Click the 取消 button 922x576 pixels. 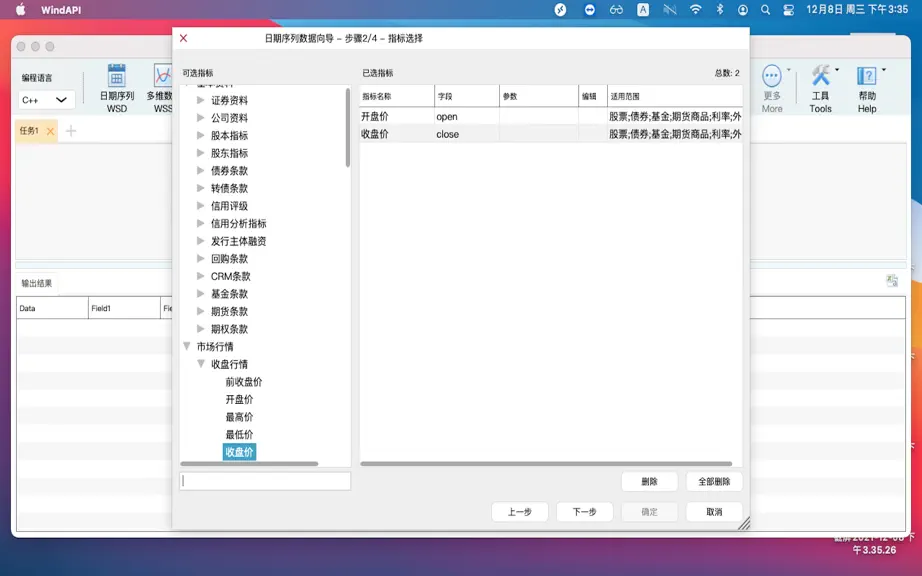714,511
